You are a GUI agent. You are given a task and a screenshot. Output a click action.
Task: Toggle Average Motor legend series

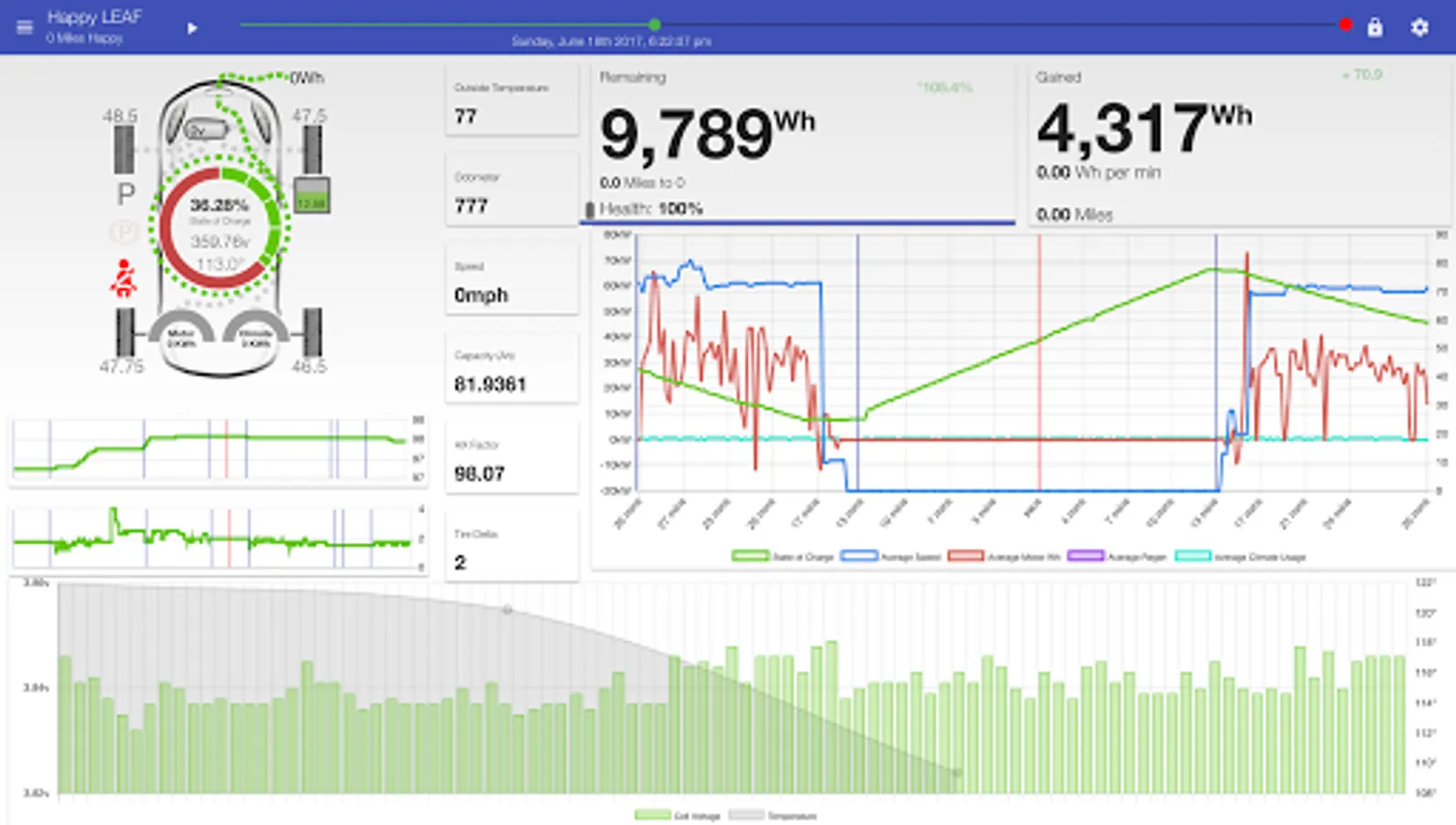pyautogui.click(x=1003, y=556)
